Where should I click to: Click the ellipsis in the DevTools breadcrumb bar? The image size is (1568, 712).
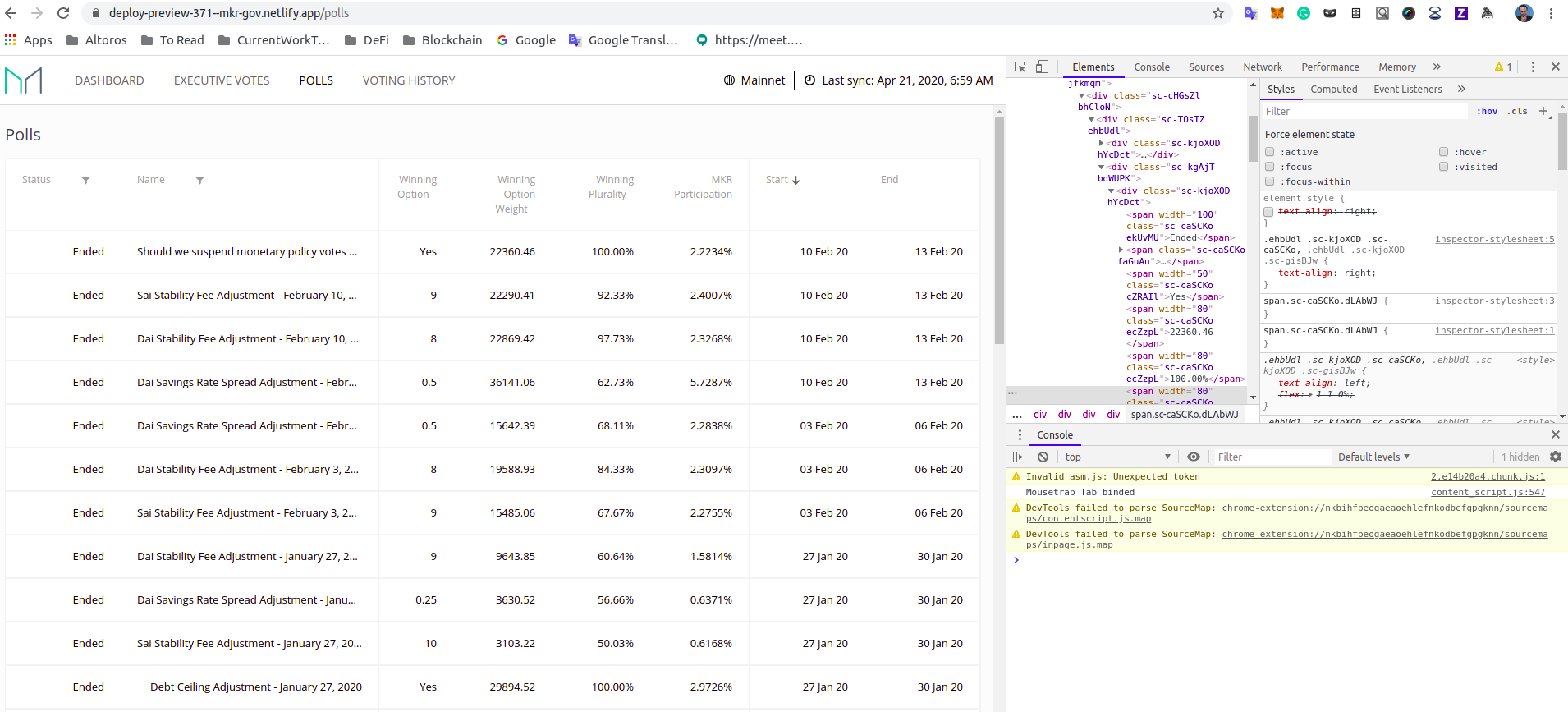(1017, 415)
